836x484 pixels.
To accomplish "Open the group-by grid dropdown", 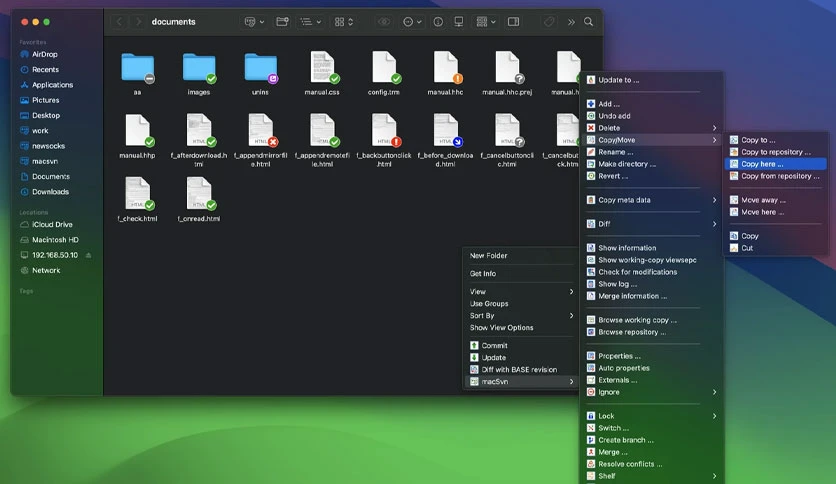I will [486, 22].
